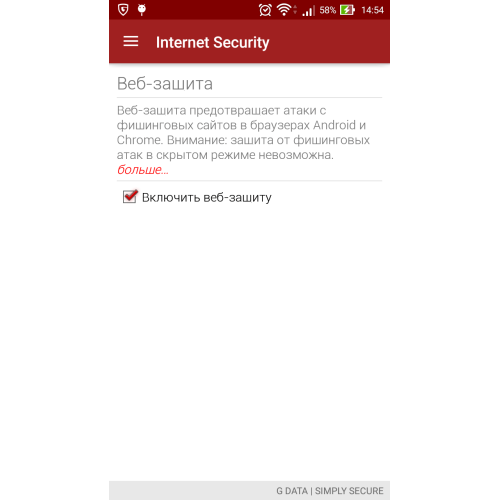Tap the cellular signal bars icon
Image resolution: width=500 pixels, height=500 pixels.
click(308, 11)
